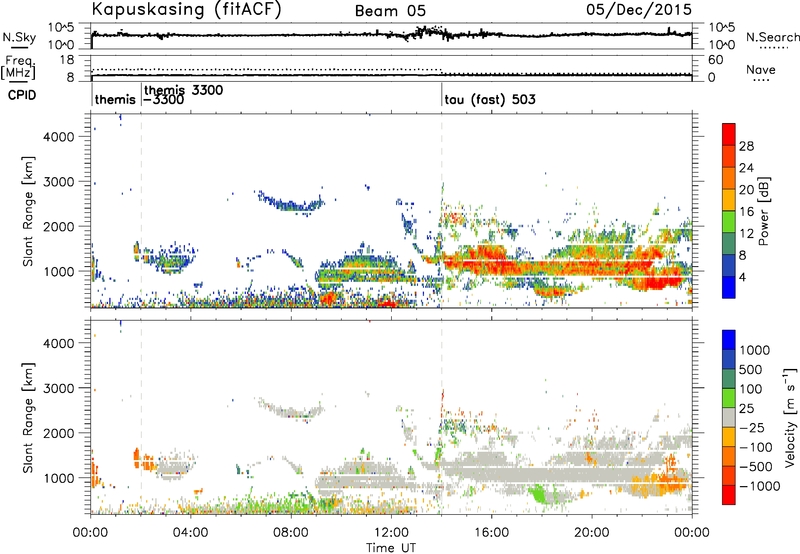Click the 16:00 time axis label
The image size is (800, 554).
tap(491, 533)
